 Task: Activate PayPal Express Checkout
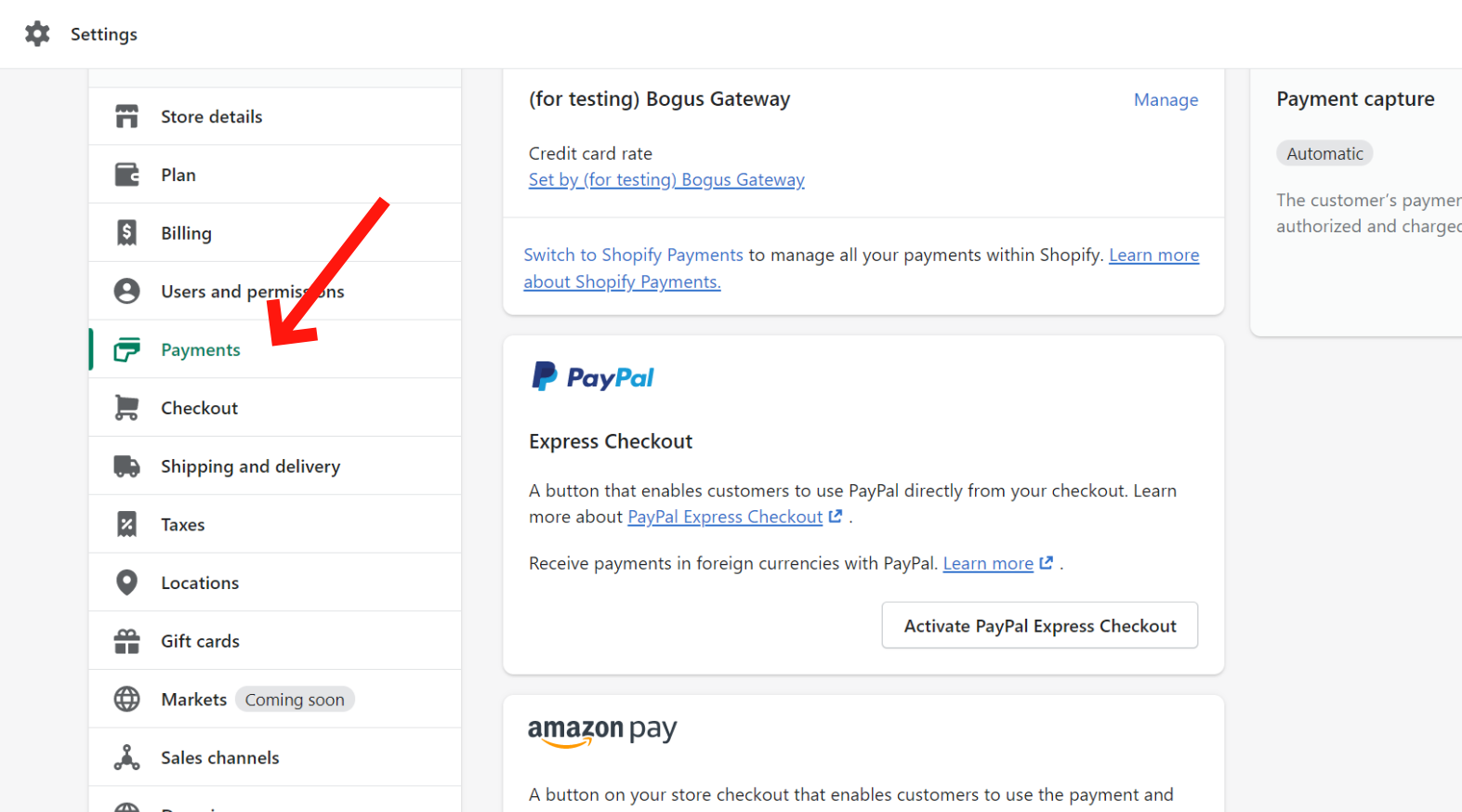(x=1039, y=625)
